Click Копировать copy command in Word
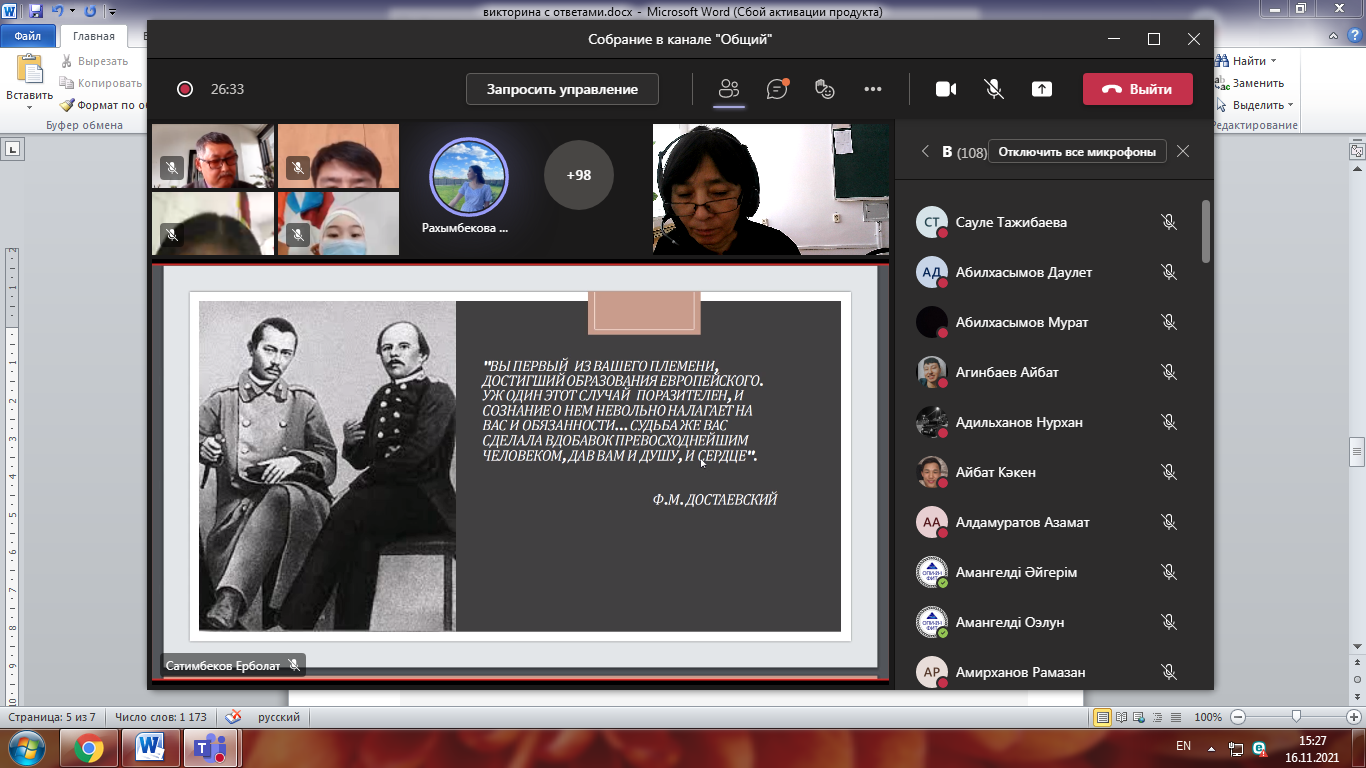The image size is (1366, 768). tap(102, 83)
